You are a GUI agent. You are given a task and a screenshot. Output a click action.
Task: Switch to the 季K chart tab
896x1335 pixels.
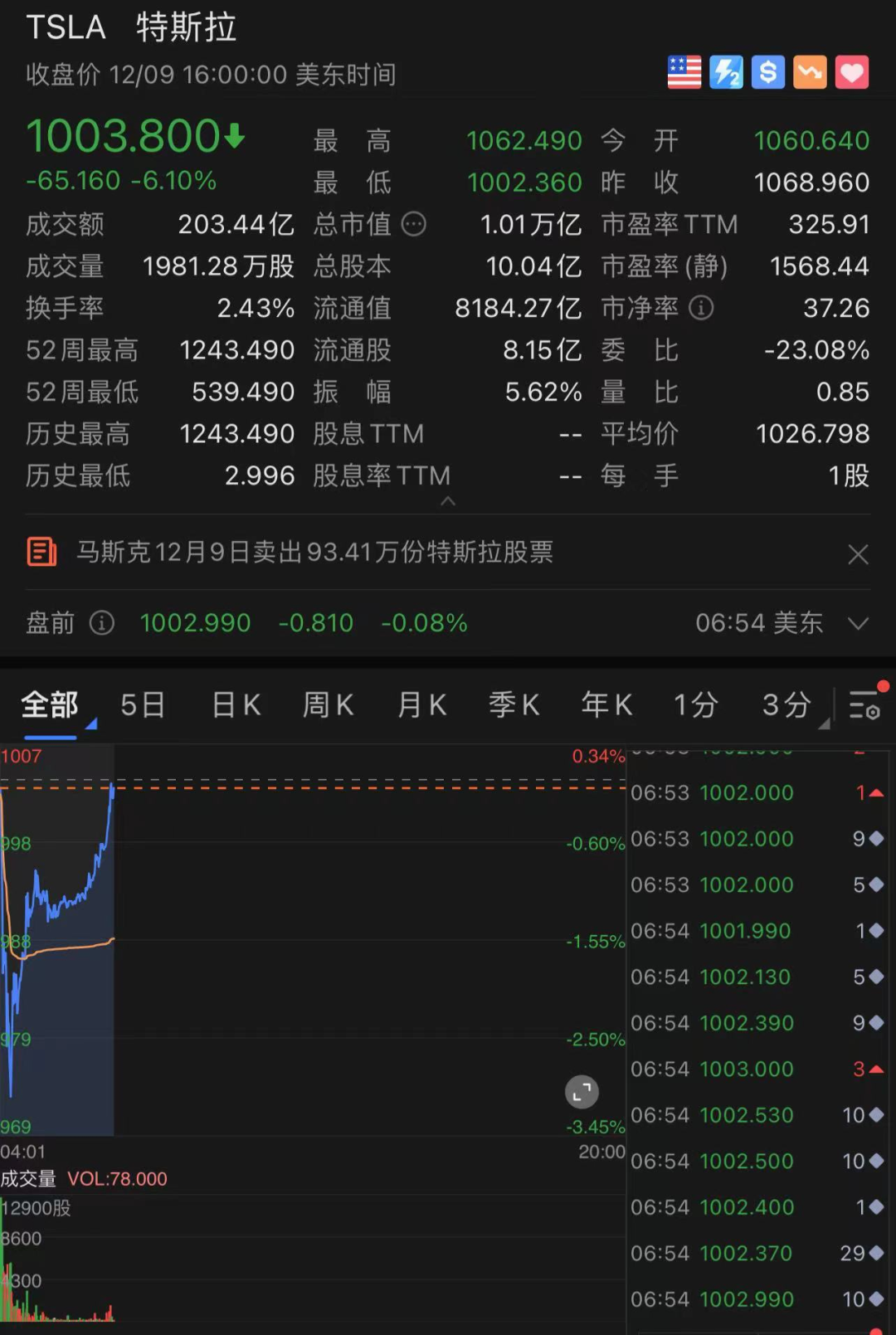pyautogui.click(x=514, y=704)
